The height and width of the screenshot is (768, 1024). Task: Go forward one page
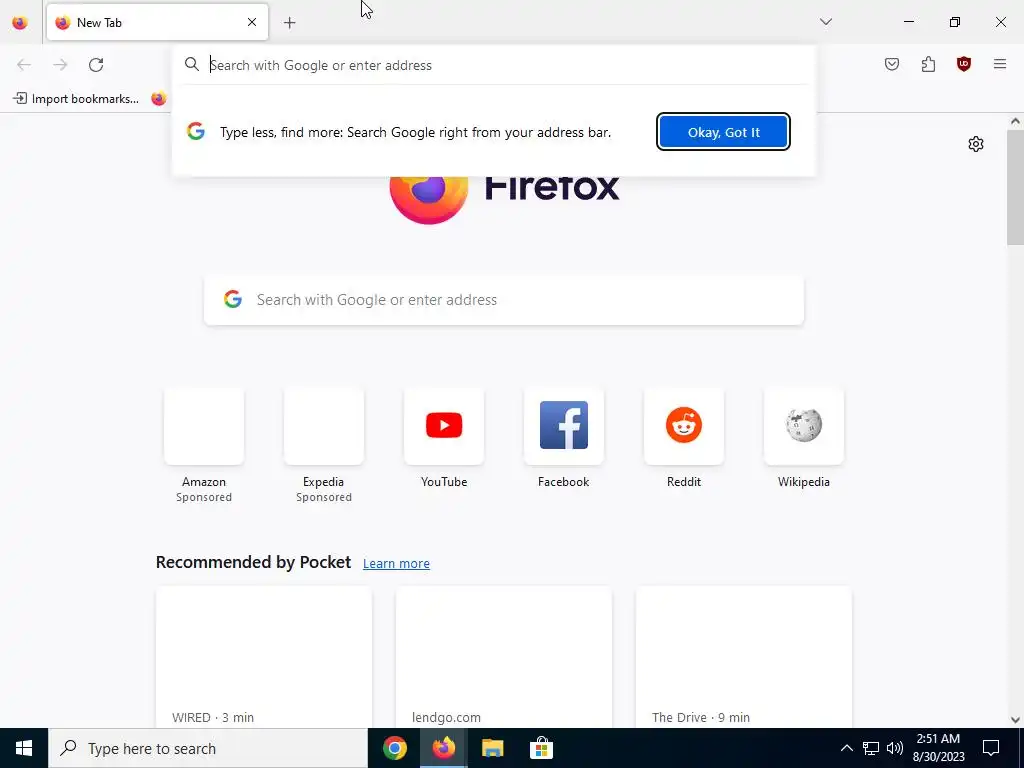tap(60, 64)
